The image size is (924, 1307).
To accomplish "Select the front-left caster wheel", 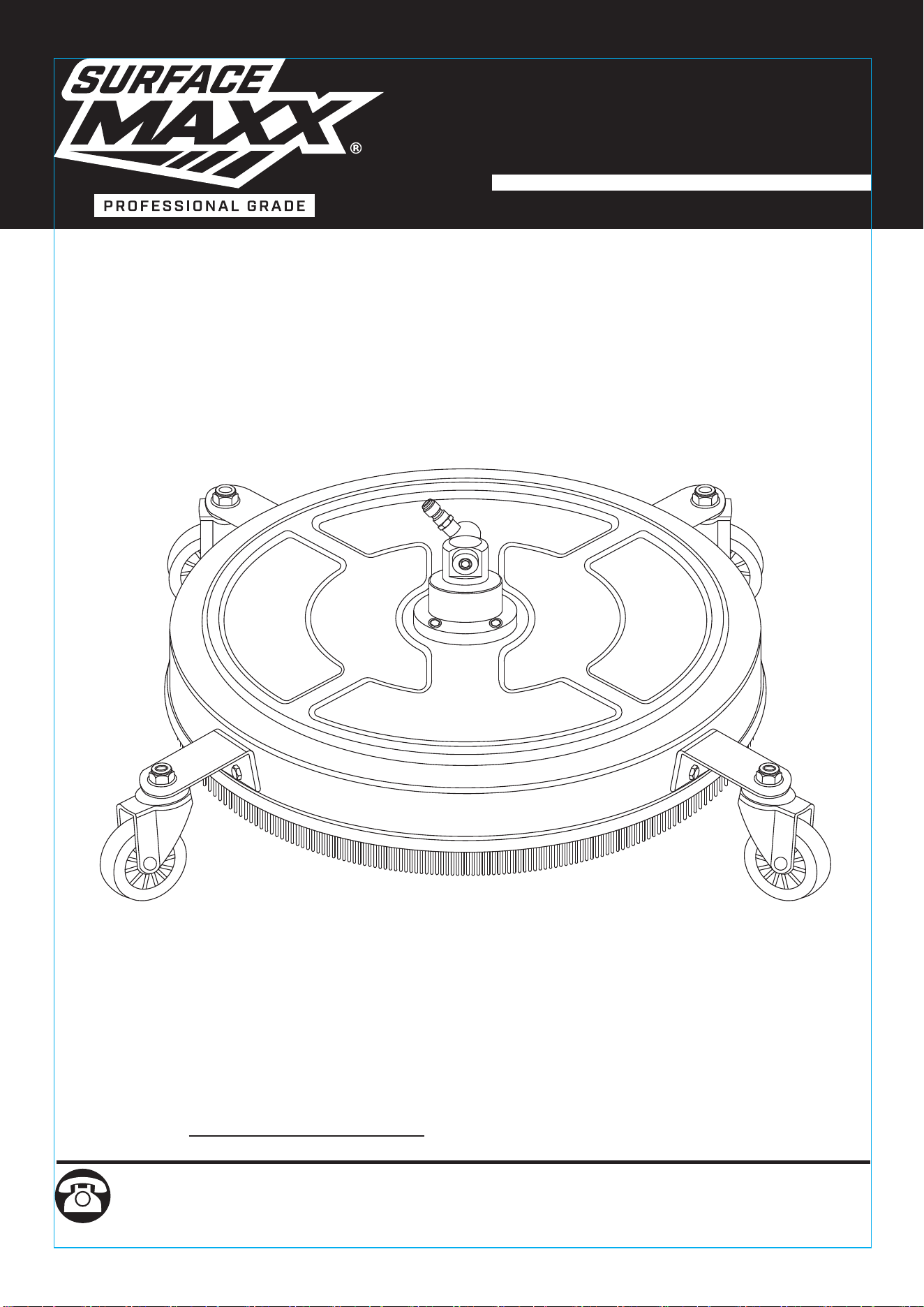I will pos(143,864).
